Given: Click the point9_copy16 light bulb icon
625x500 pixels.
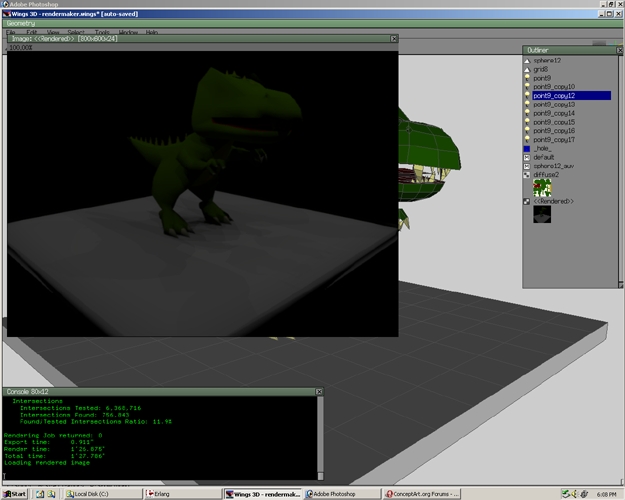Looking at the screenshot, I should (527, 131).
